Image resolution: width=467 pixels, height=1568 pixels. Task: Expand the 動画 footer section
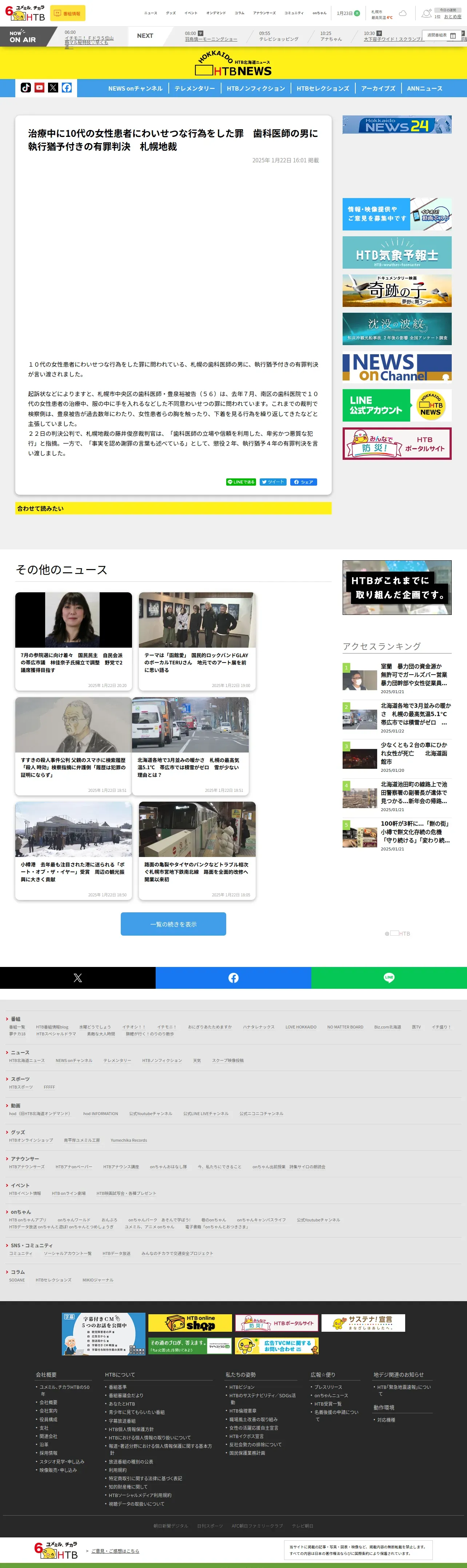coord(16,1105)
